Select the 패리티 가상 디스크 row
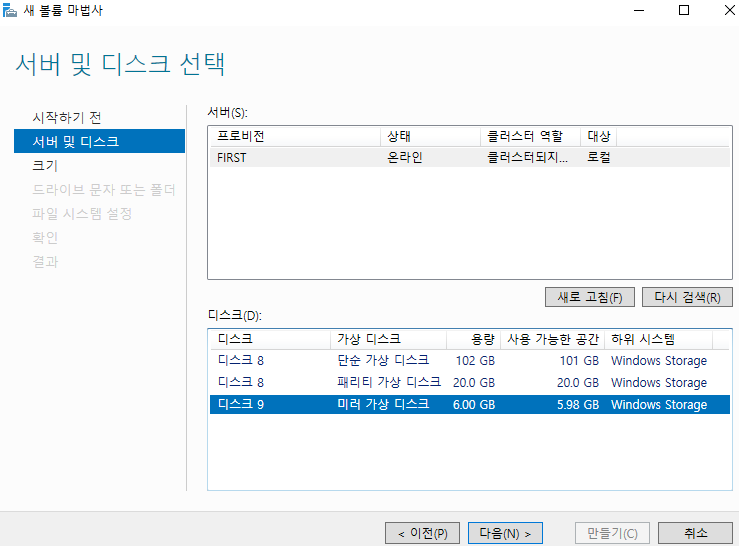The image size is (739, 546). (x=470, y=382)
